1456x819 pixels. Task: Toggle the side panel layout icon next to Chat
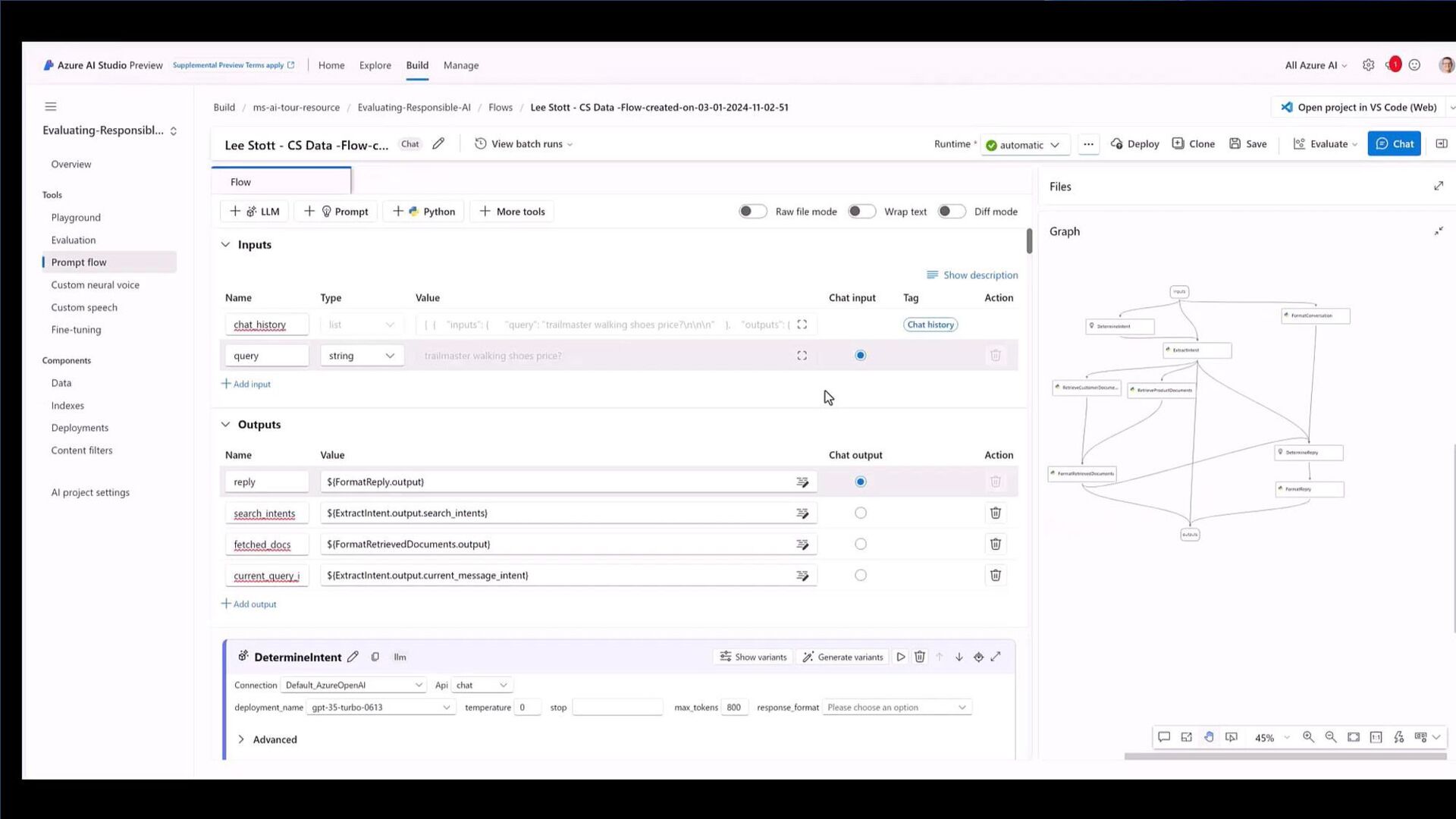click(x=1442, y=144)
